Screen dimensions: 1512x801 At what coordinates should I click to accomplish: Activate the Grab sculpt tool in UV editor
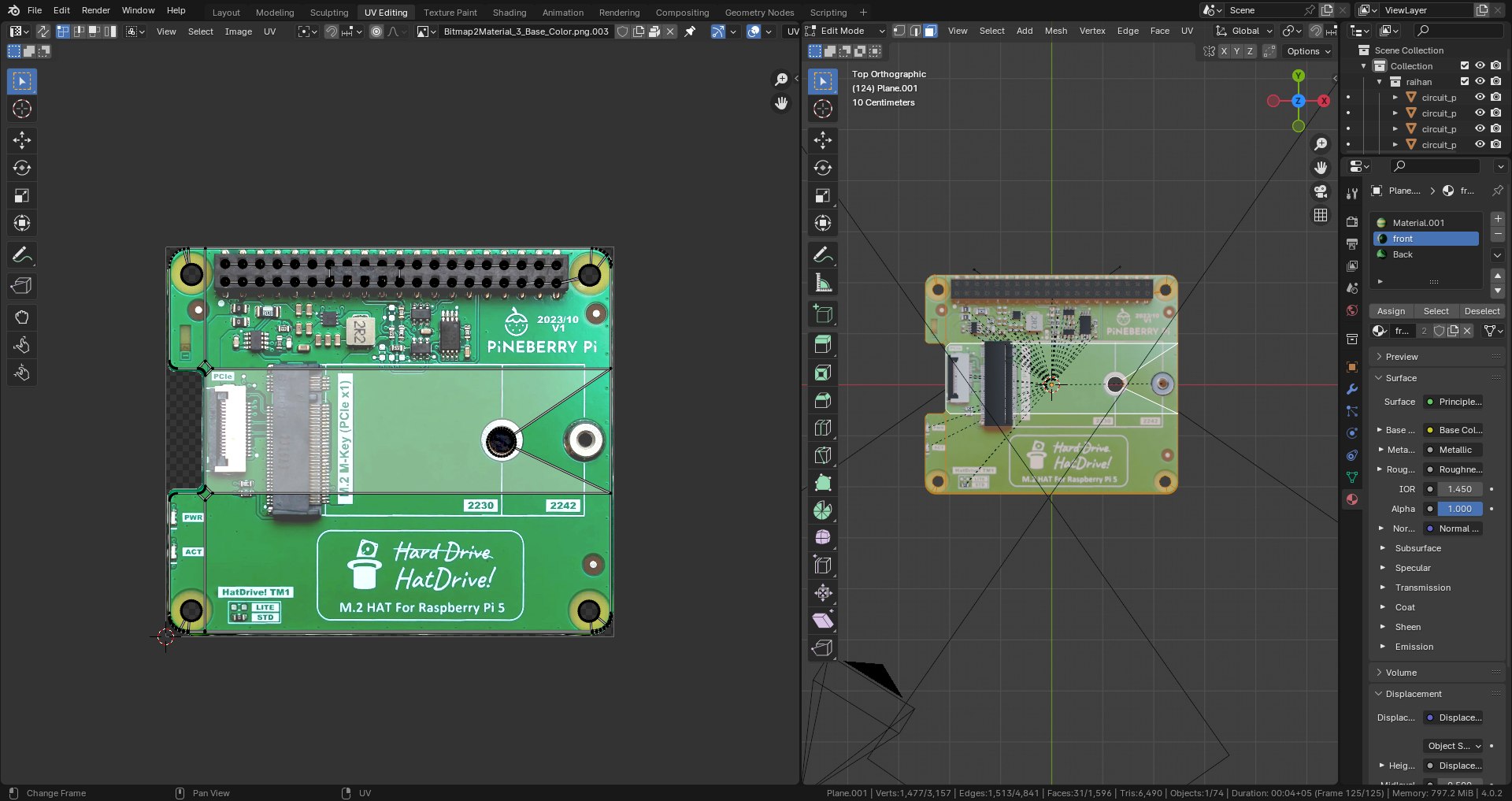pyautogui.click(x=22, y=317)
